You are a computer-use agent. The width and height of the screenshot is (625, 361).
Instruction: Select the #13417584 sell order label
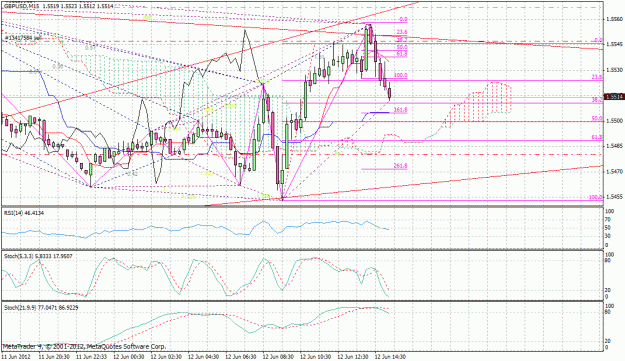click(x=24, y=38)
